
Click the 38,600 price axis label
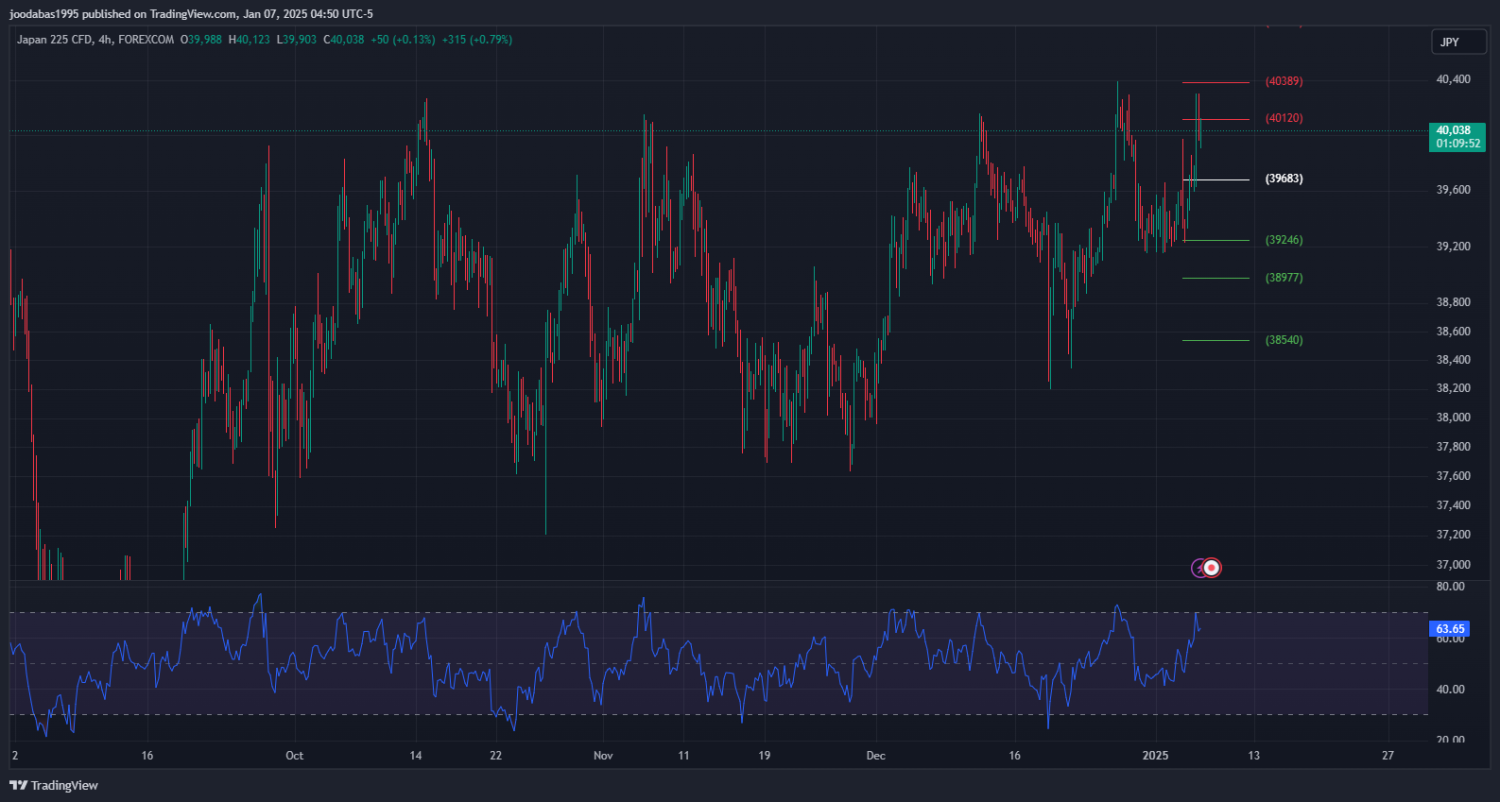click(x=1453, y=332)
